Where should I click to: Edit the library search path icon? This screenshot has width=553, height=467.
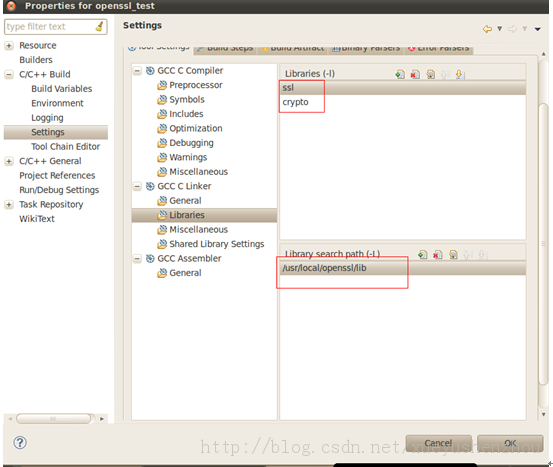(453, 255)
